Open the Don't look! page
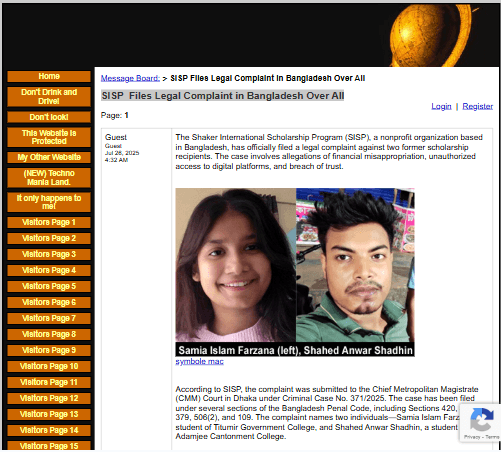Image resolution: width=501 pixels, height=452 pixels. 49,117
